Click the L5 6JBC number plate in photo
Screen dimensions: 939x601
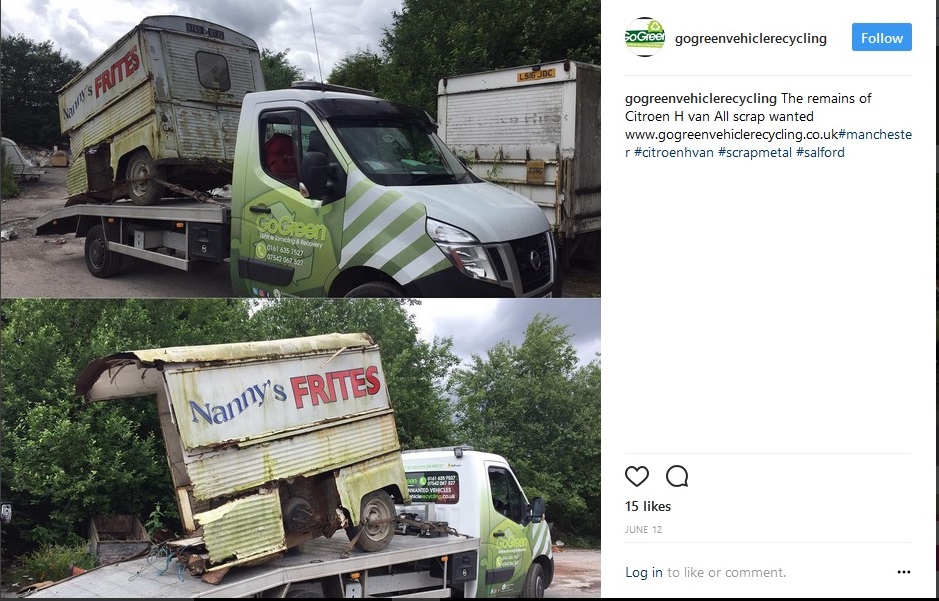coord(536,75)
